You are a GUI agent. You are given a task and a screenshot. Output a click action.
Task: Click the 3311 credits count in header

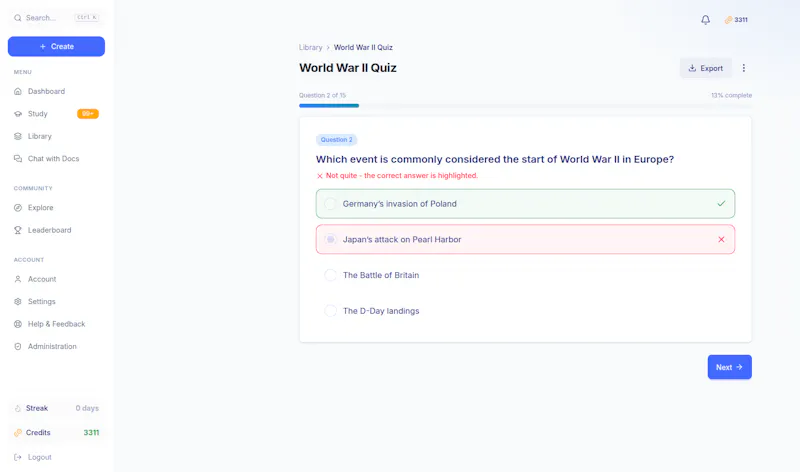pos(741,20)
